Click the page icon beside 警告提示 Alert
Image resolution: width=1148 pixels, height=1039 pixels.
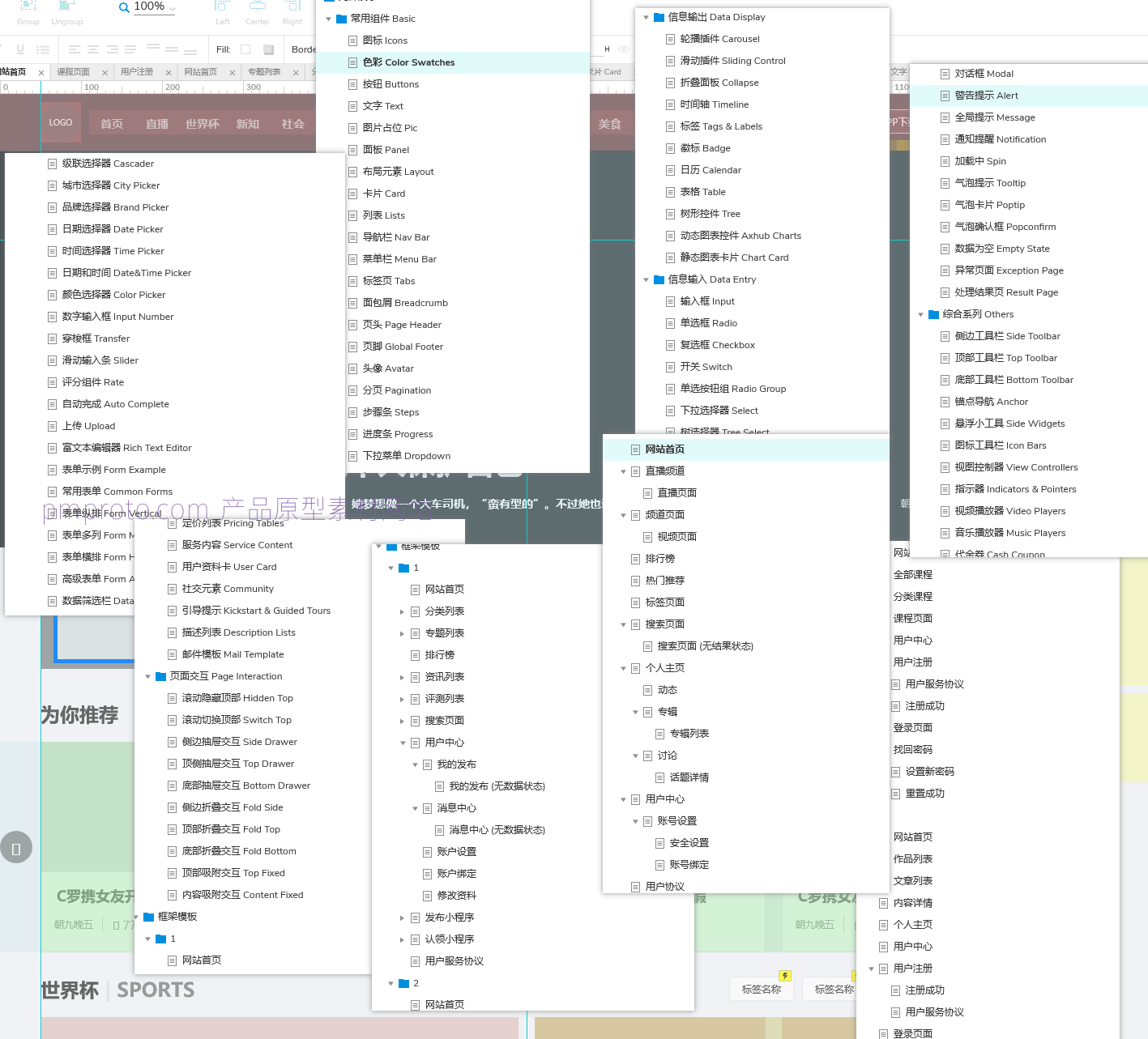point(945,96)
